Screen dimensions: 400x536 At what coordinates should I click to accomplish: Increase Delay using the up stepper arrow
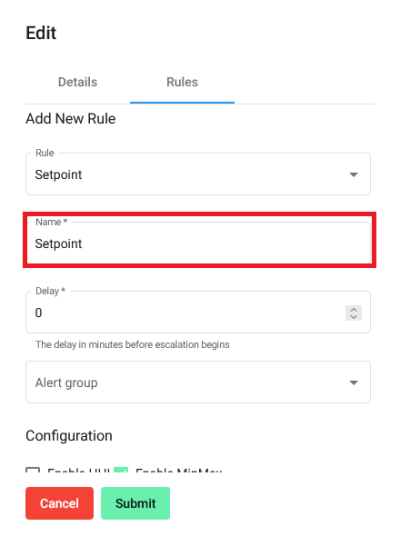point(354,309)
